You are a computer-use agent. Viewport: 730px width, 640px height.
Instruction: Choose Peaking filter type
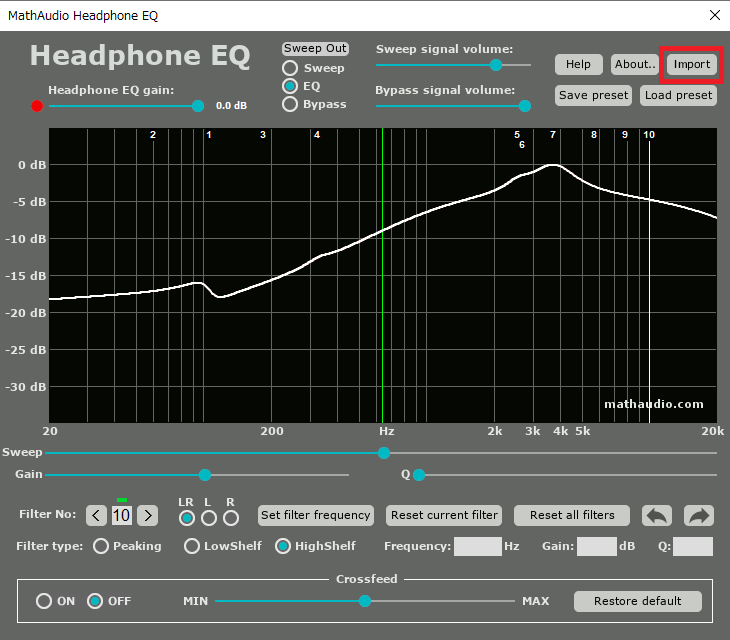pyautogui.click(x=101, y=546)
